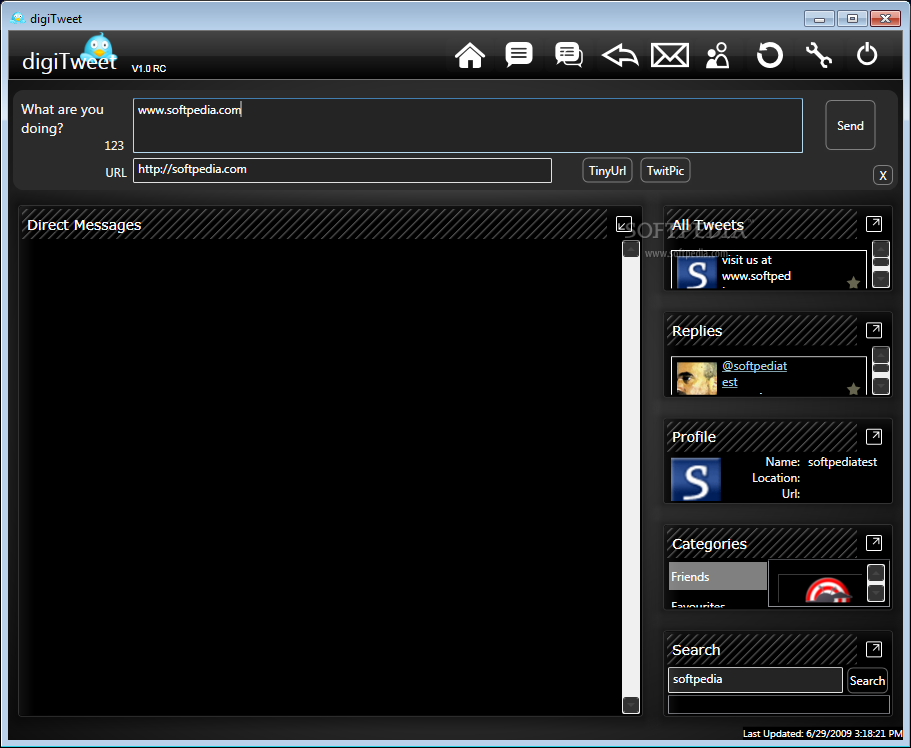Image resolution: width=911 pixels, height=748 pixels.
Task: Focus the What are you doing text box
Action: pos(468,126)
